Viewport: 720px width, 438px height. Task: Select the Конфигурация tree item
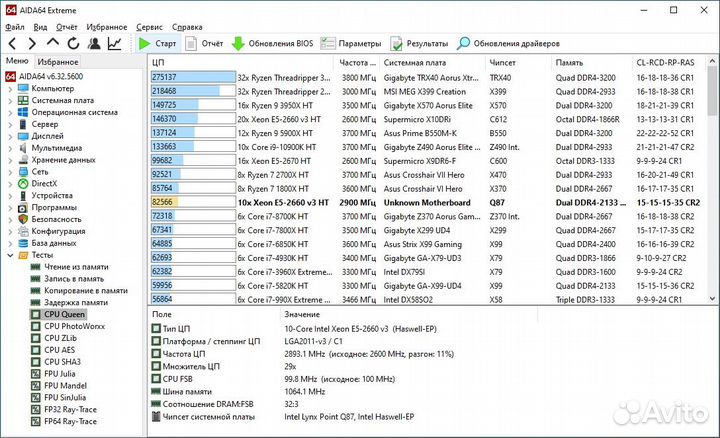pos(51,231)
